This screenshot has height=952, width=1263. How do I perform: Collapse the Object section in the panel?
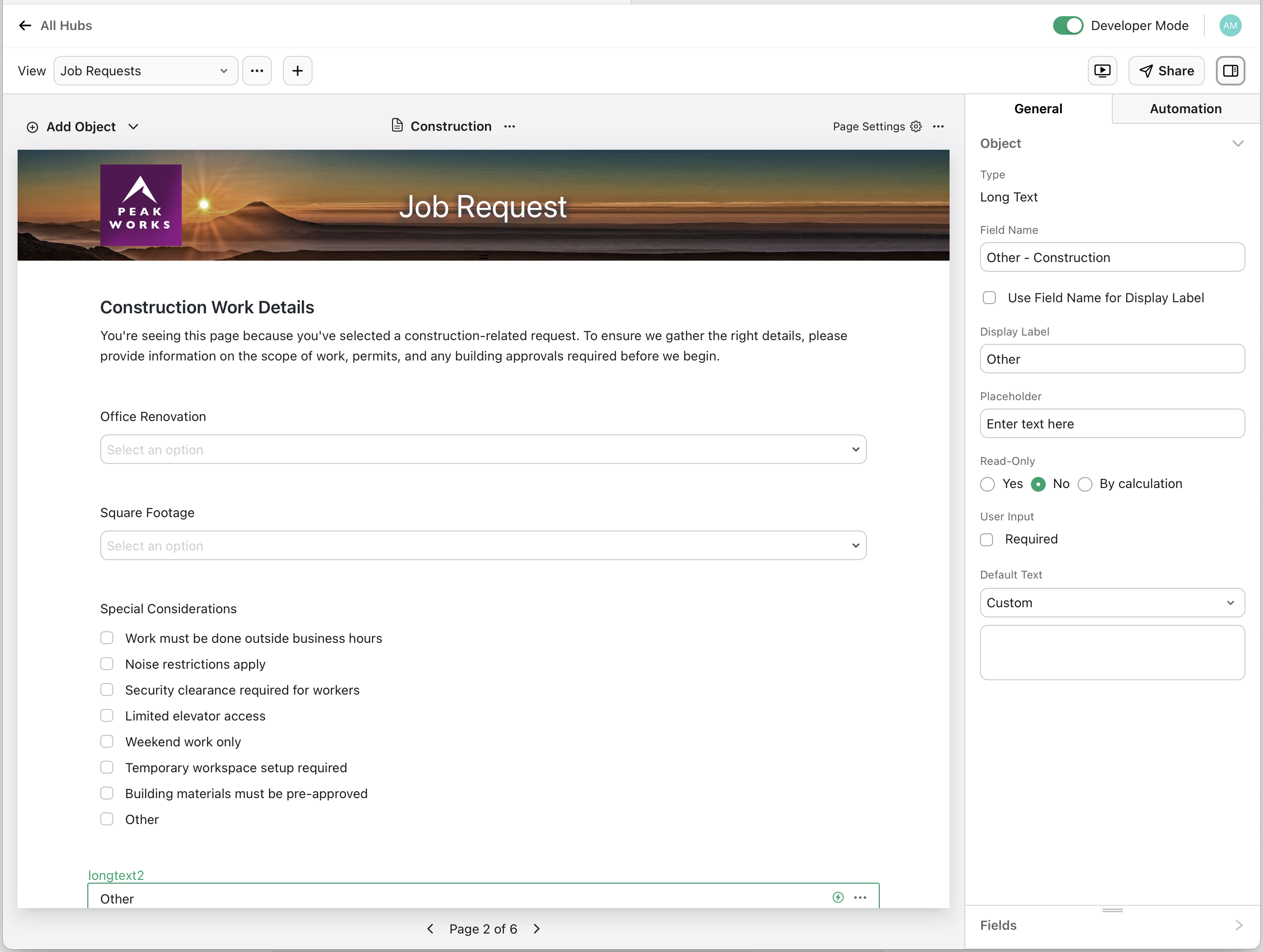coord(1237,143)
